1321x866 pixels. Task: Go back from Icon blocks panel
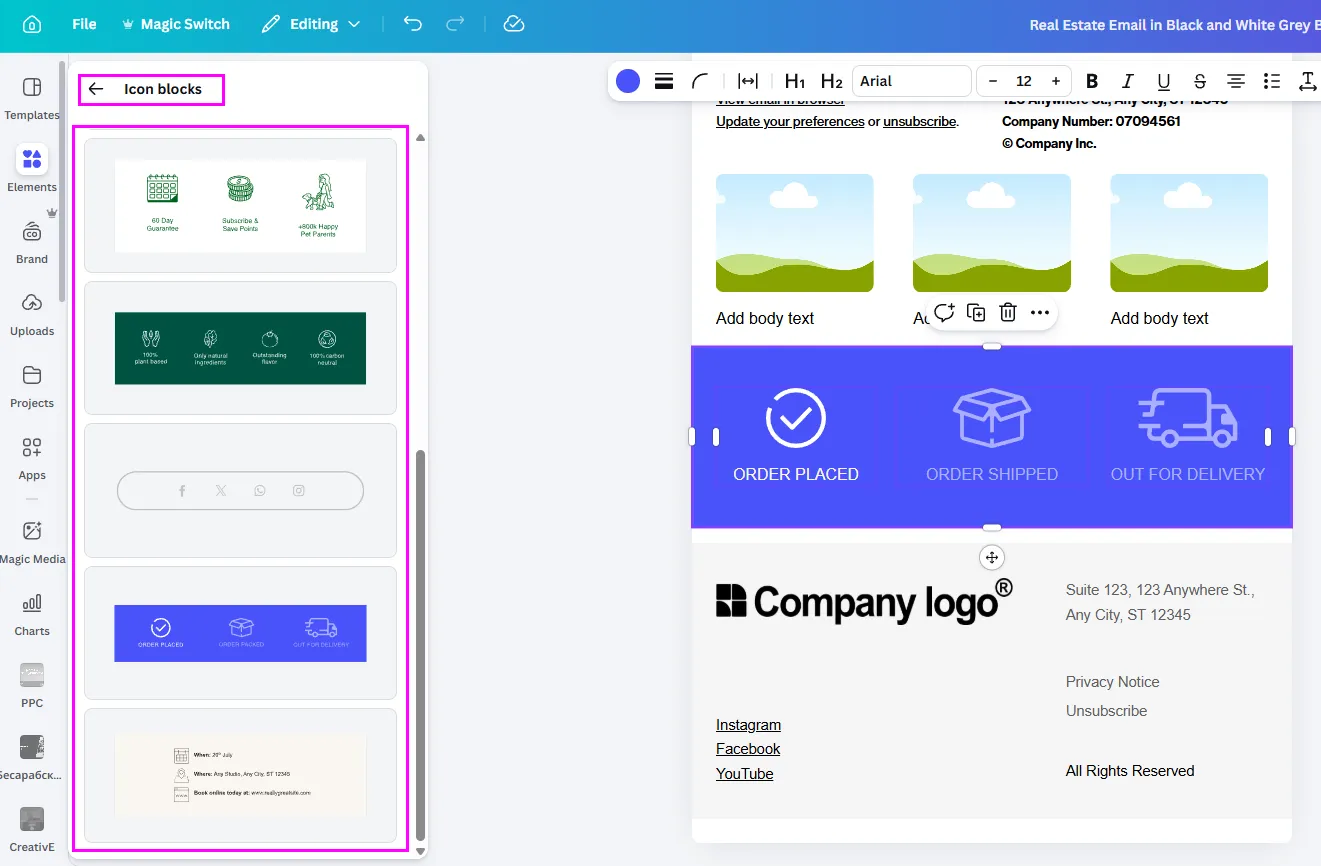click(x=96, y=89)
